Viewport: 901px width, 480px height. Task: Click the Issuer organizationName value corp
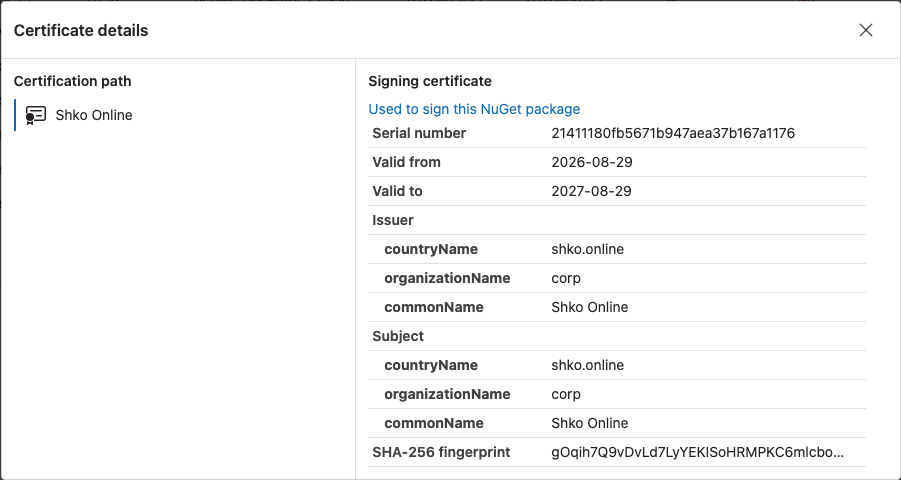tap(566, 278)
